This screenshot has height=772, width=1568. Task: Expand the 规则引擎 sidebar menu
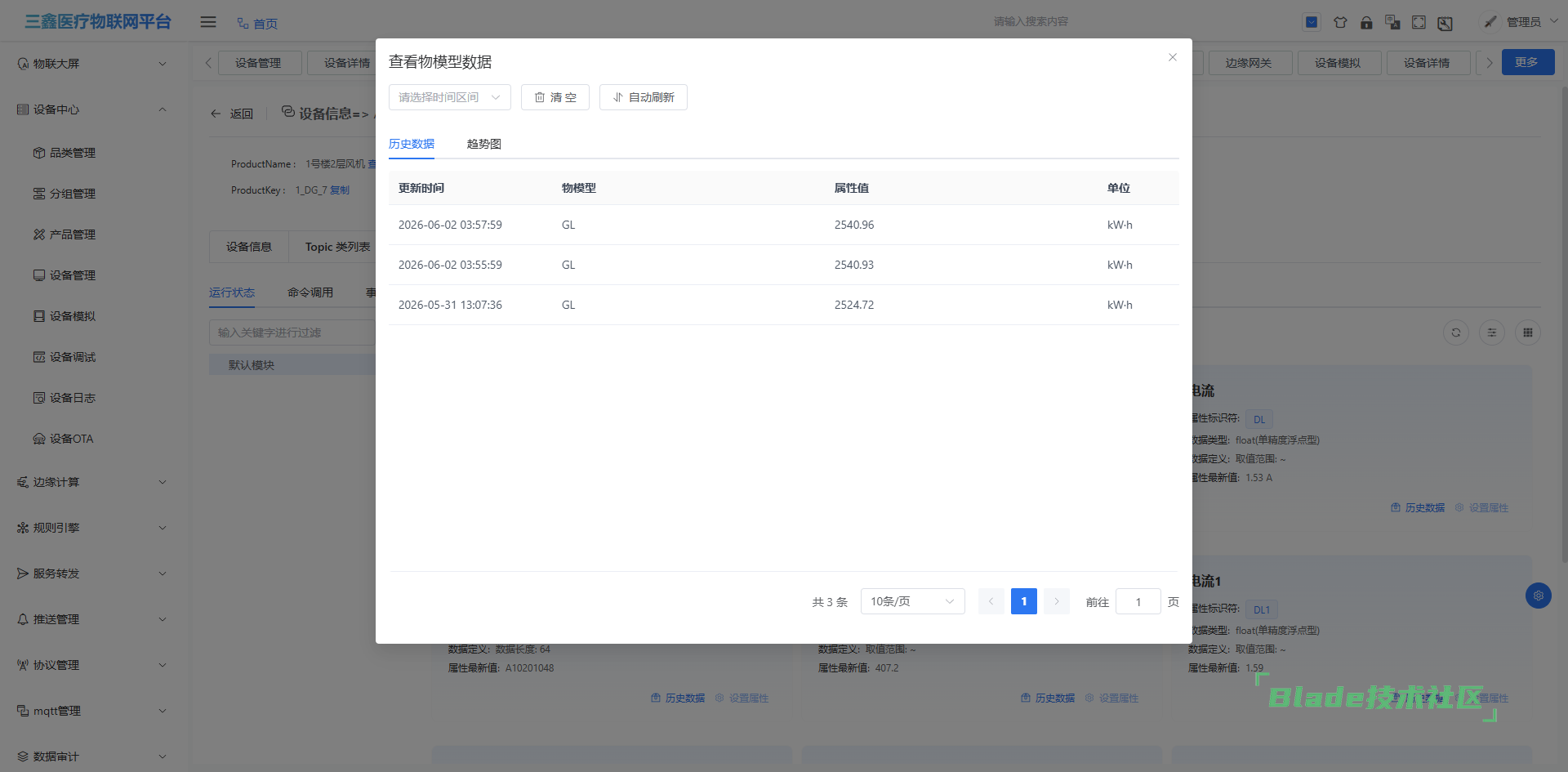92,528
